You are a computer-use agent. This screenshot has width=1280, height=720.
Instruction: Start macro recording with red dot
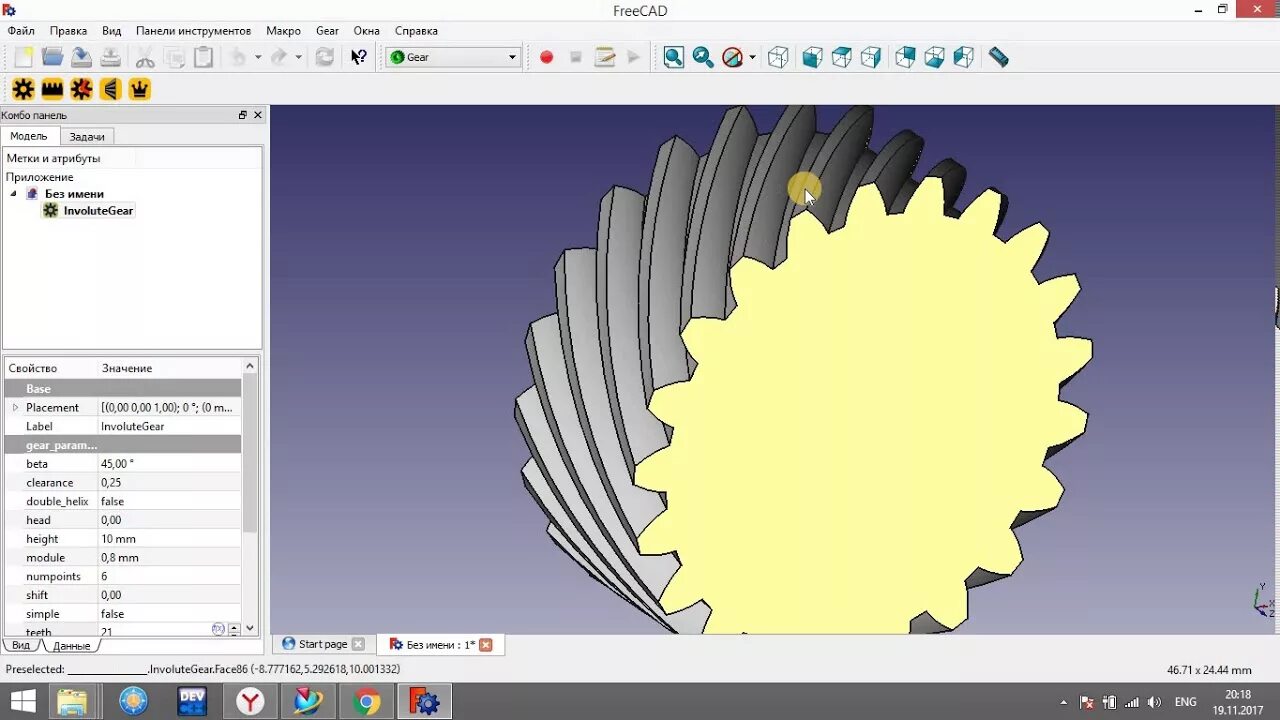pyautogui.click(x=546, y=57)
